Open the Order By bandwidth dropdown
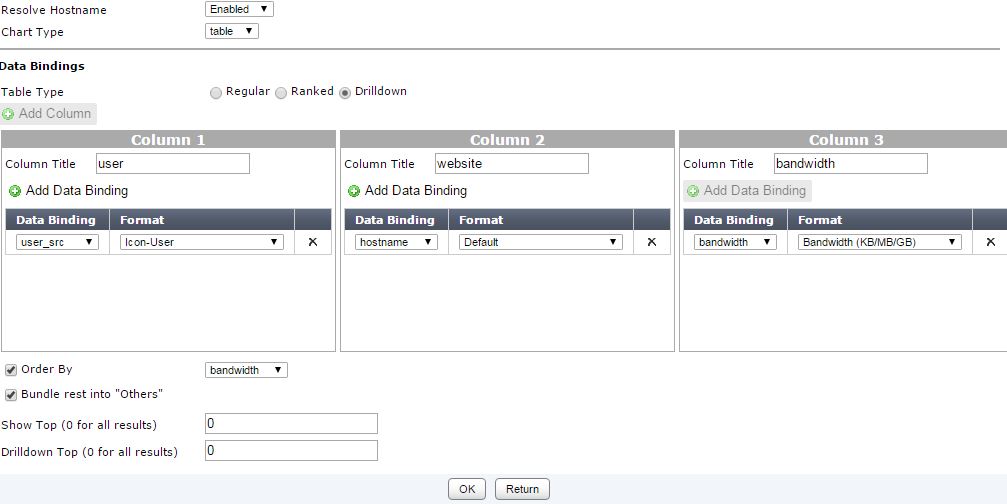 point(246,370)
